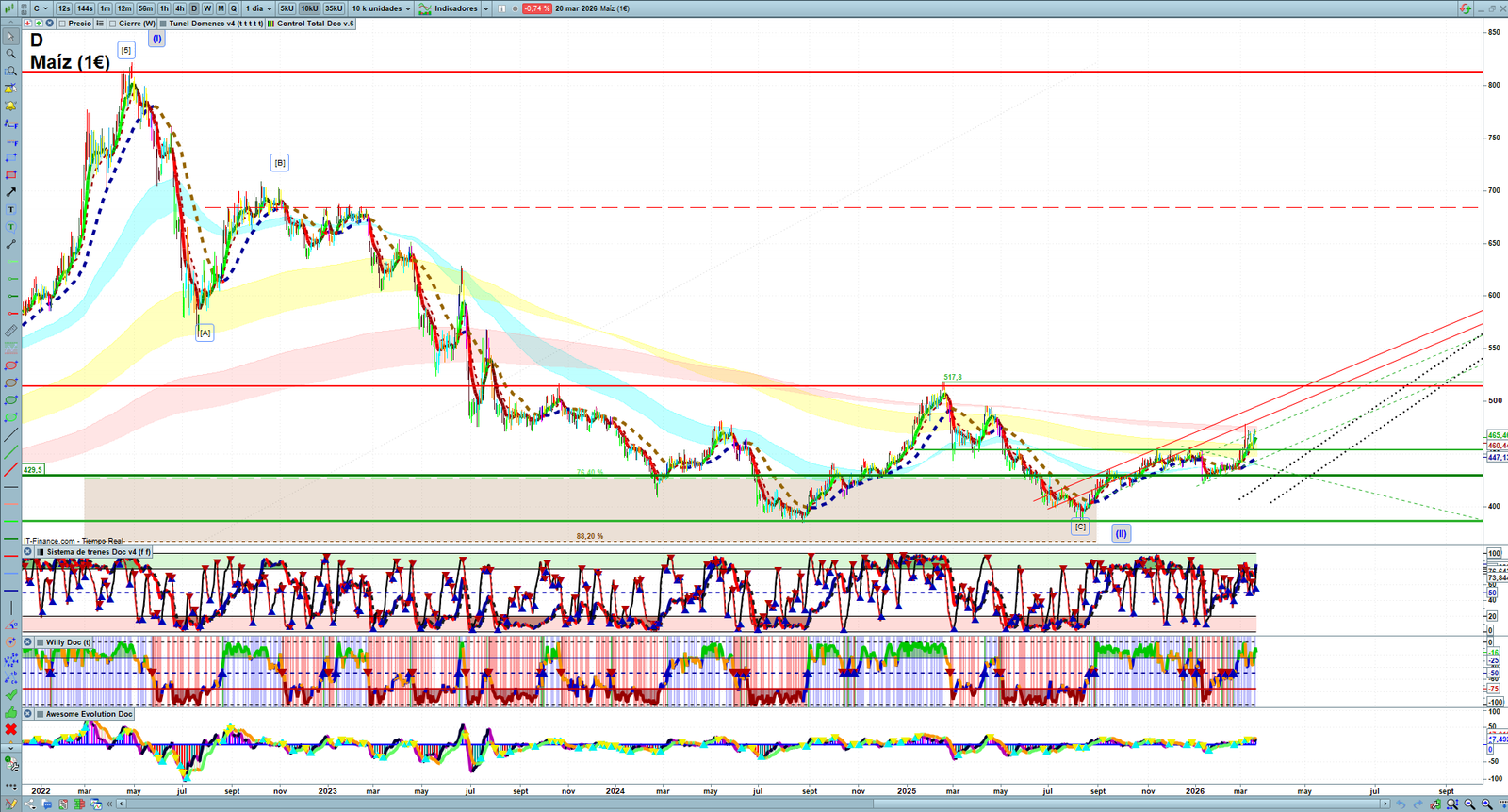Choose the text annotation T tool
Screen dimensions: 1508x812
pos(10,210)
